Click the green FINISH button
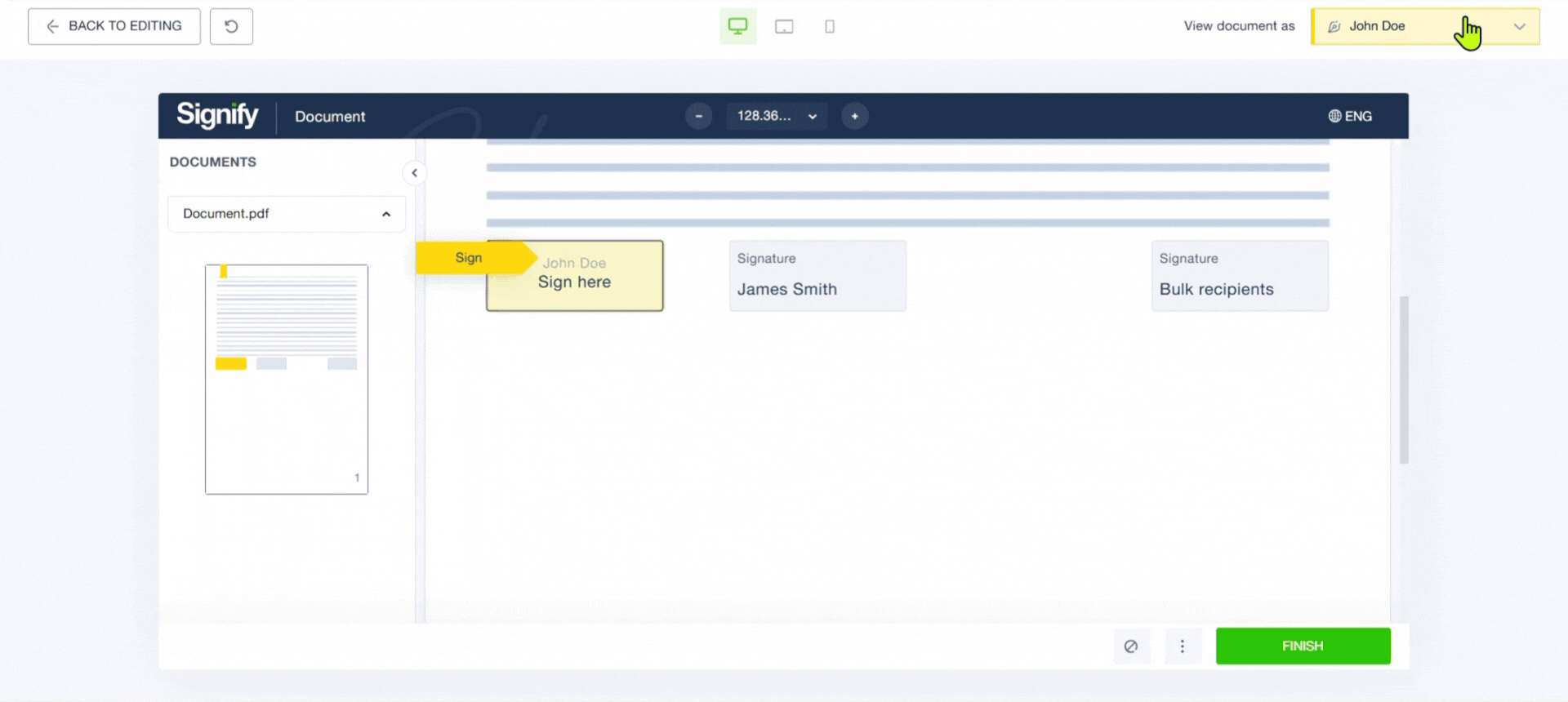 click(x=1303, y=646)
